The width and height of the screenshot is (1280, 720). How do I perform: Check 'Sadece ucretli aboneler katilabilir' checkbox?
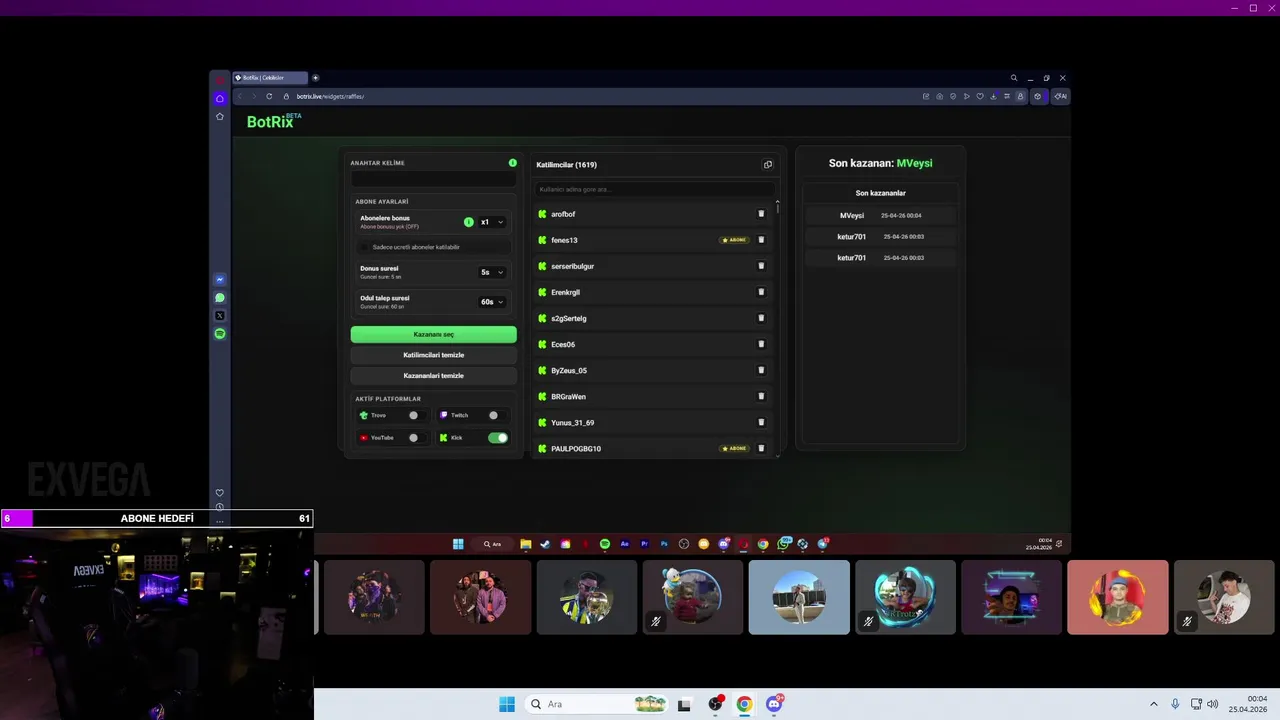coord(365,247)
